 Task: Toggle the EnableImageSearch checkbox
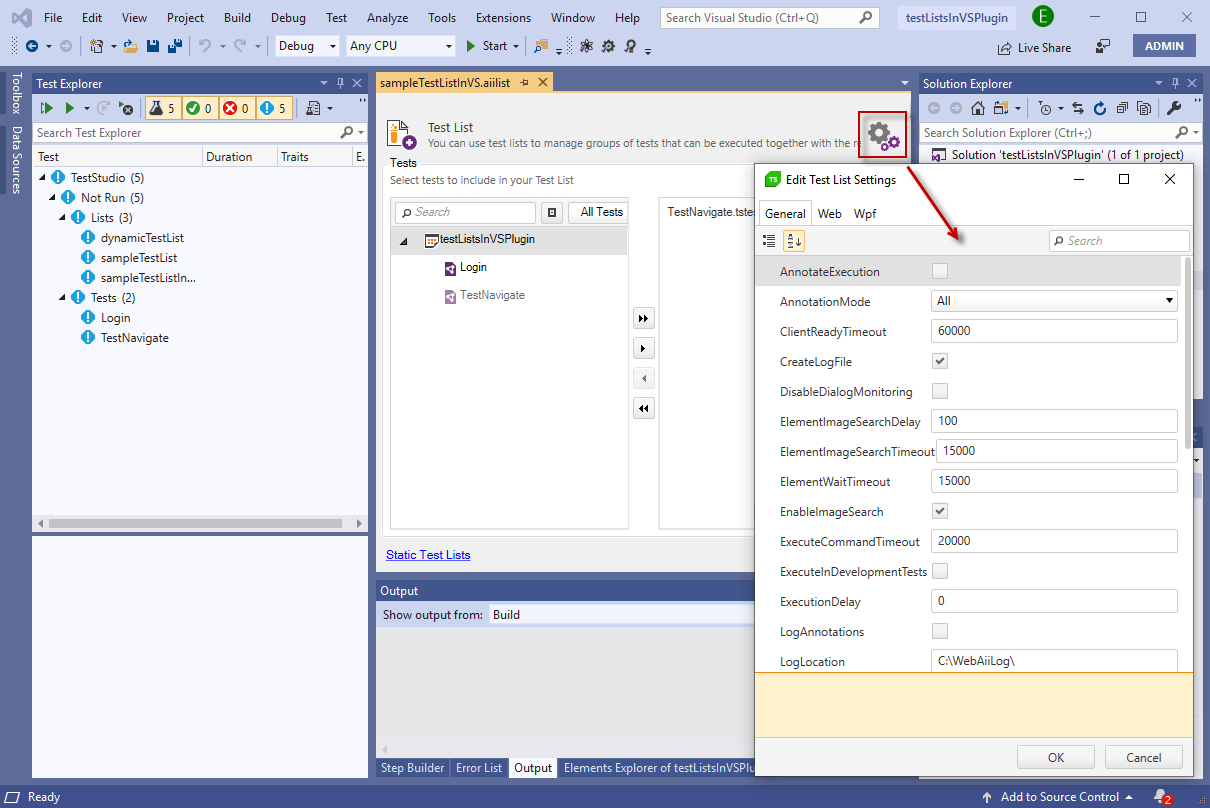click(x=939, y=511)
